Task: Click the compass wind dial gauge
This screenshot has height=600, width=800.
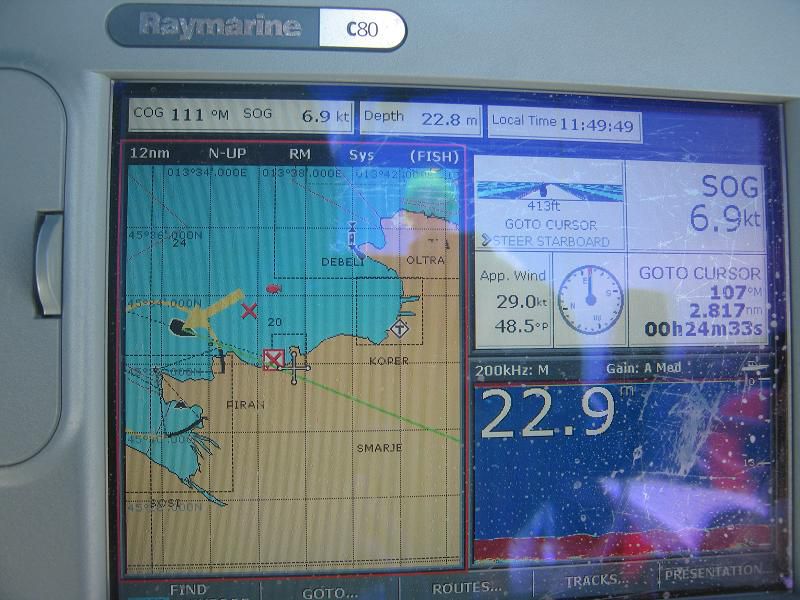Action: (590, 300)
